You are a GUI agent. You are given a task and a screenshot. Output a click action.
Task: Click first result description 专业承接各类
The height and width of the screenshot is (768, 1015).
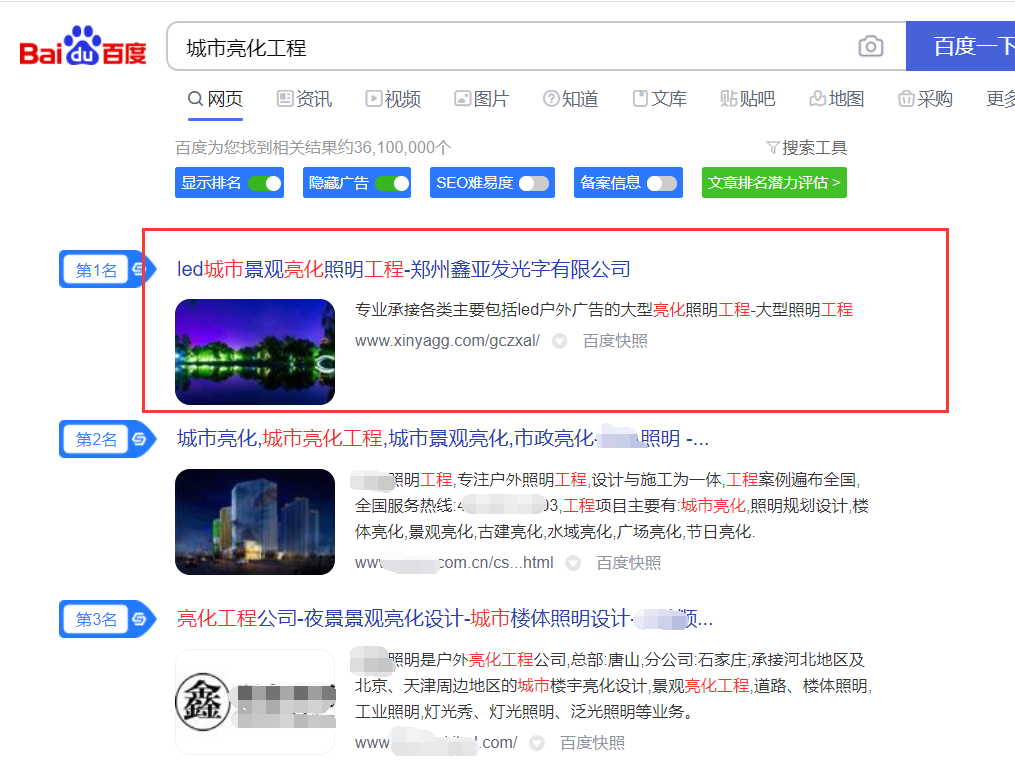(604, 310)
